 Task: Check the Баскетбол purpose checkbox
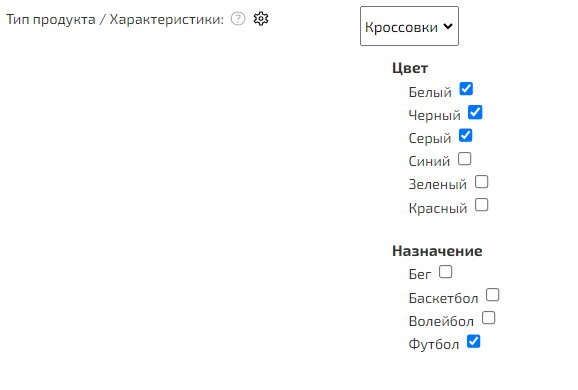pos(492,295)
